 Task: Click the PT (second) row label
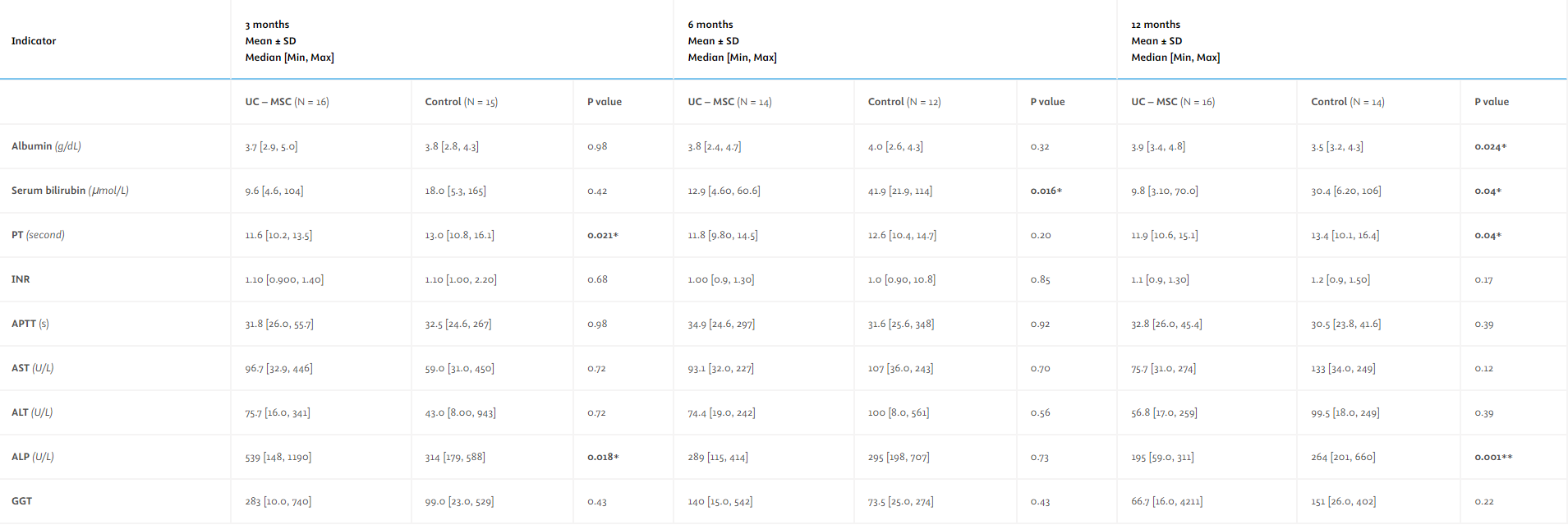click(38, 235)
